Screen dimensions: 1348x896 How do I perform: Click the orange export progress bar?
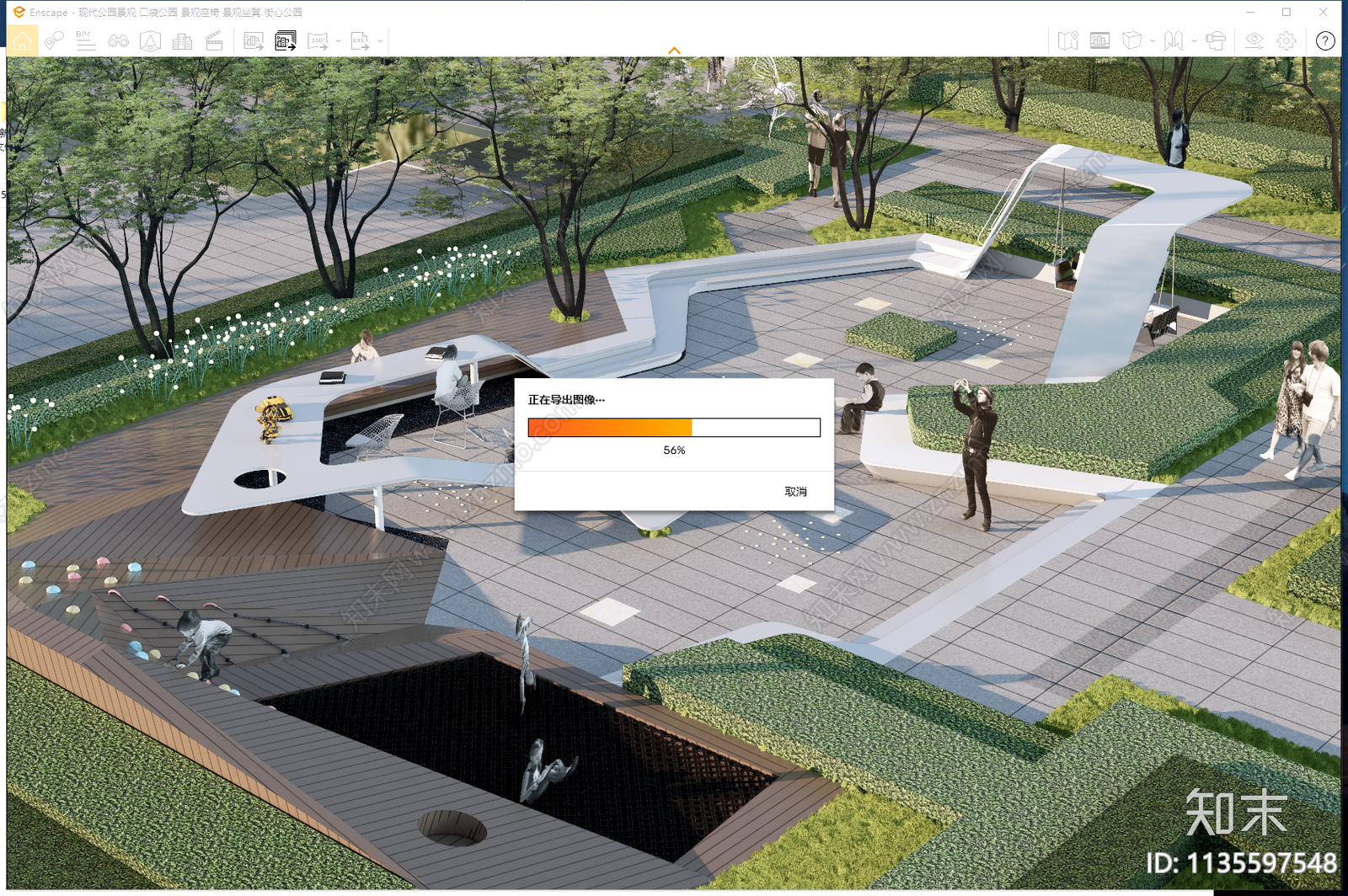pos(674,428)
